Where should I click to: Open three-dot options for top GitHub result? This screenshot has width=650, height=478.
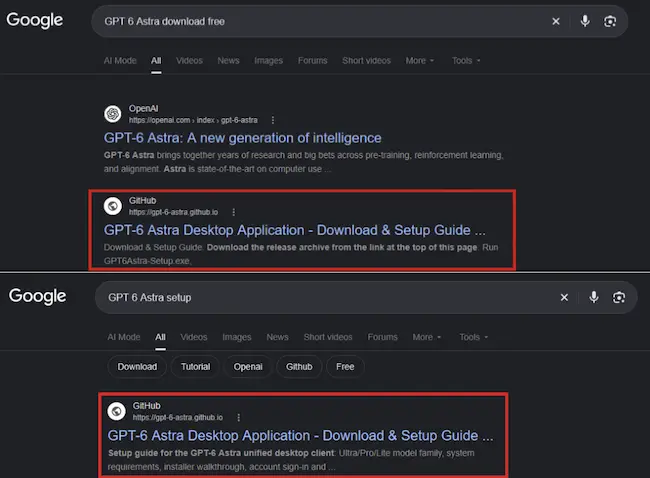(233, 212)
